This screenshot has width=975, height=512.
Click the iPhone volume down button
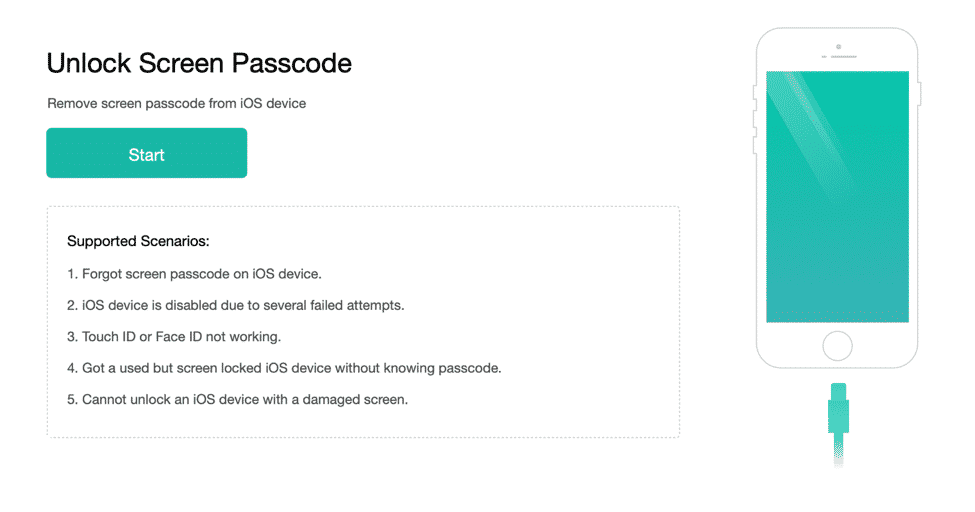click(753, 146)
